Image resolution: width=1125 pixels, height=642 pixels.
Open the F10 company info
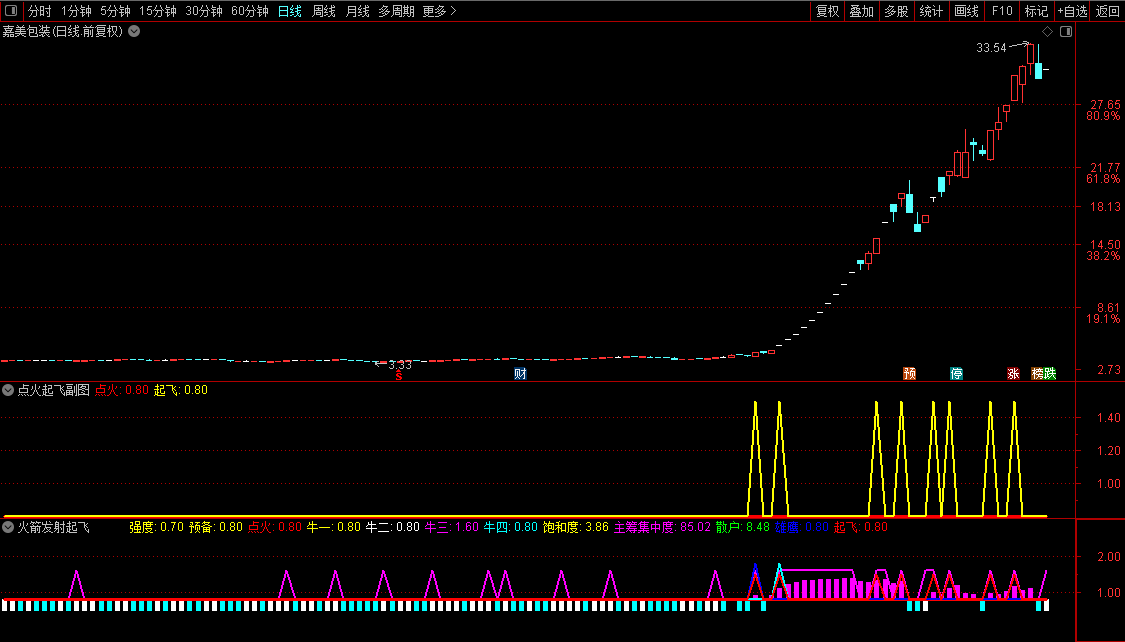click(1002, 11)
